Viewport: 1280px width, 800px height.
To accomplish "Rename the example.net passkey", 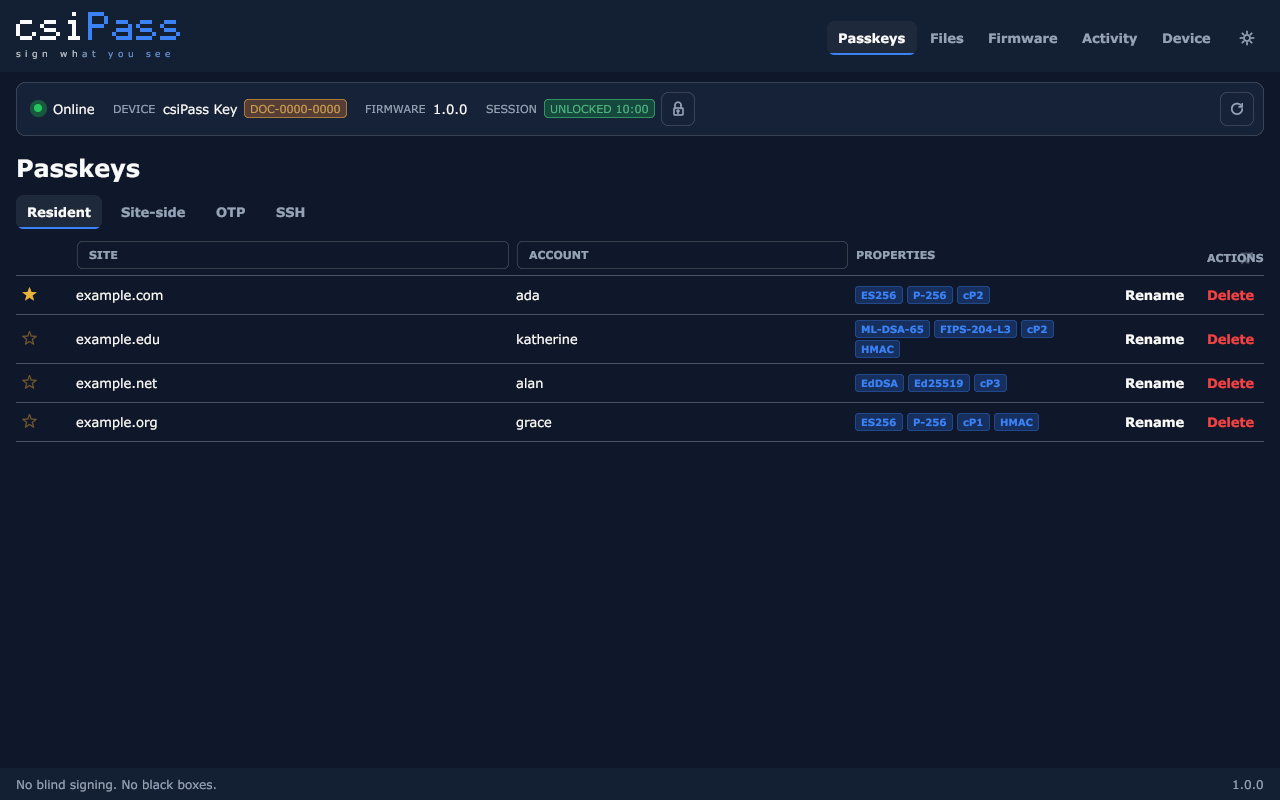I will click(x=1154, y=383).
